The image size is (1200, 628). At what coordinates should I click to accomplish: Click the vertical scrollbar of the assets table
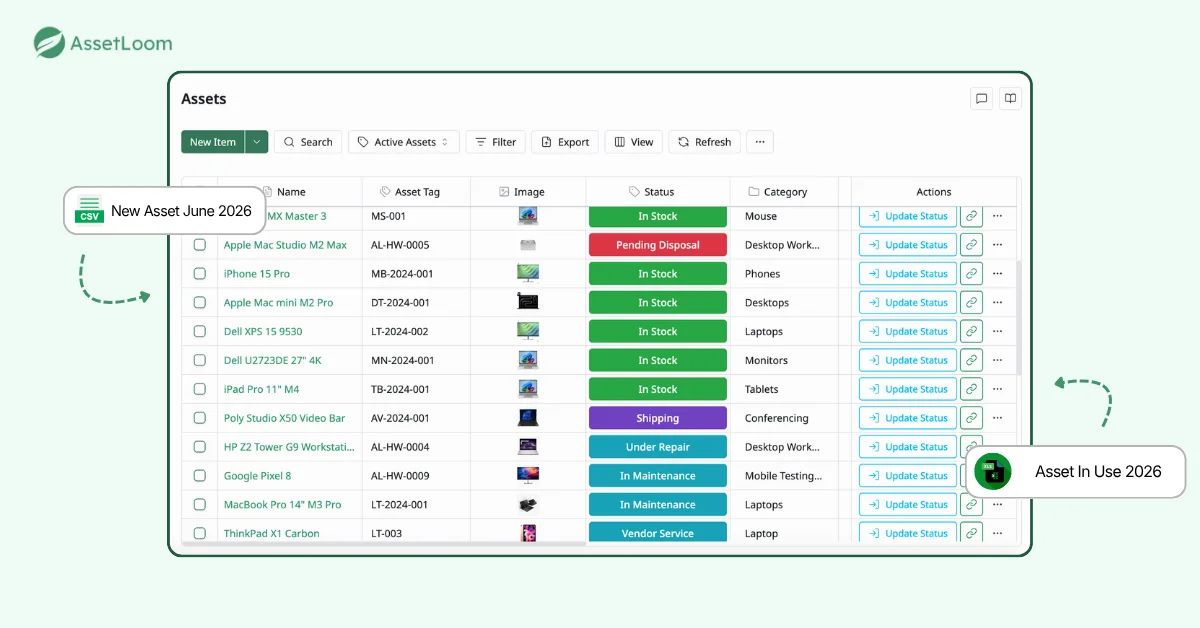pos(1019,318)
